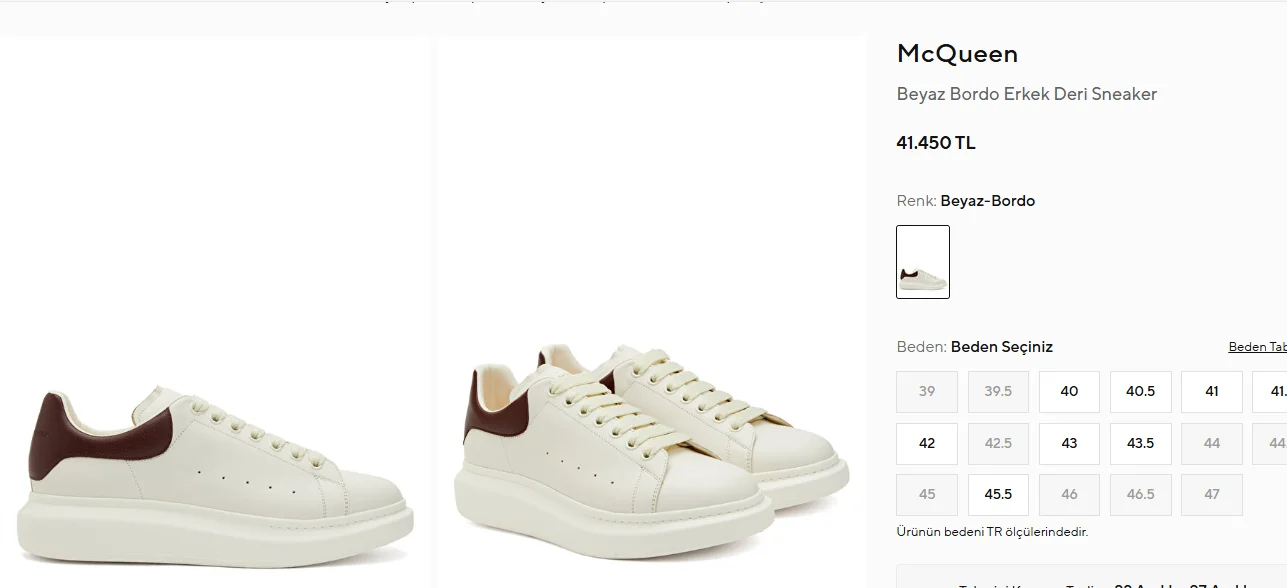This screenshot has width=1287, height=588.
Task: Pick size 43.5
Action: point(1140,444)
